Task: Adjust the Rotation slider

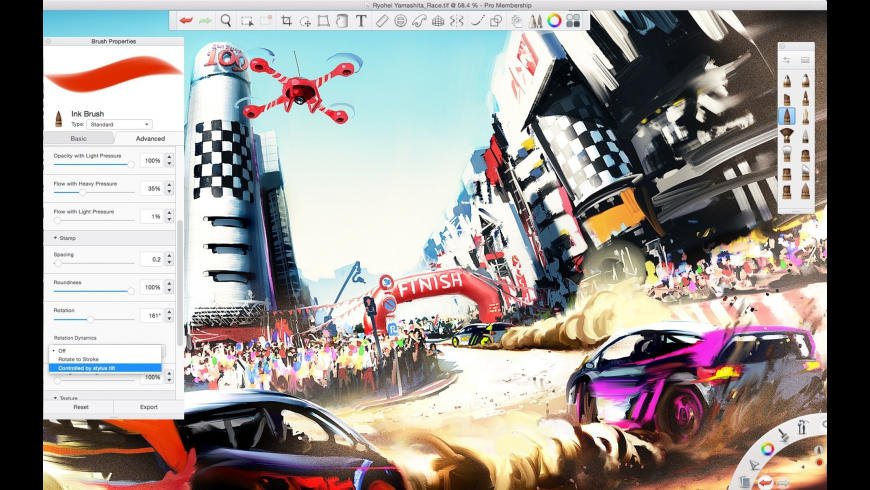Action: (x=94, y=319)
